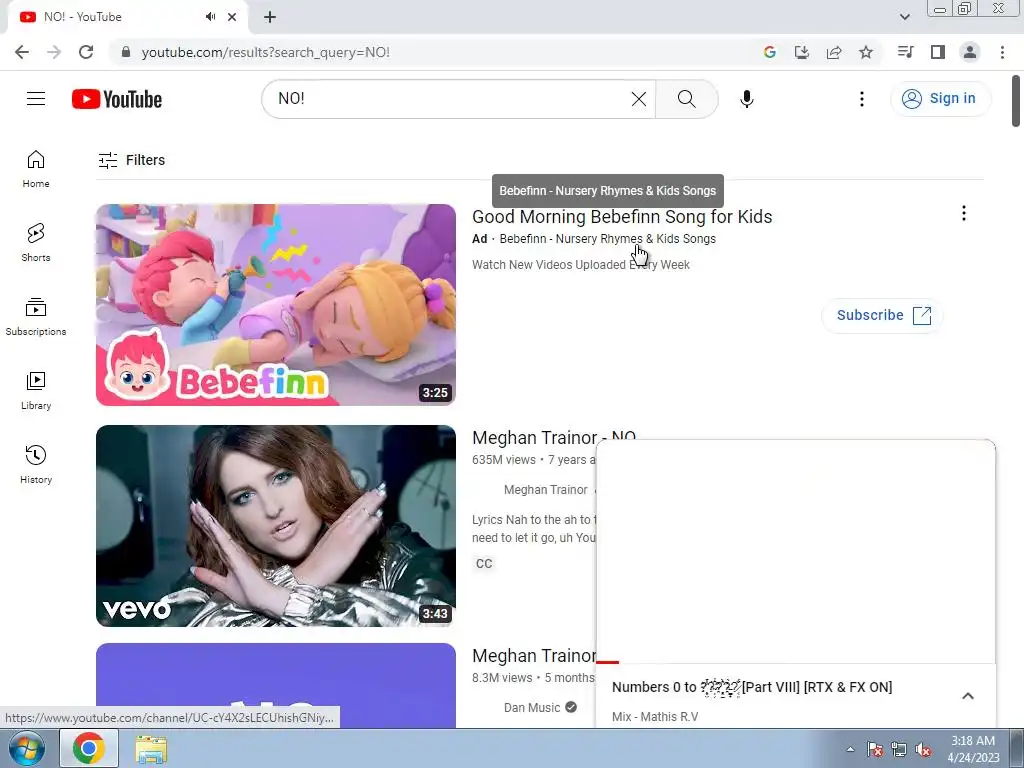The width and height of the screenshot is (1024, 768).
Task: Open Dan Music channel link
Action: click(x=532, y=708)
